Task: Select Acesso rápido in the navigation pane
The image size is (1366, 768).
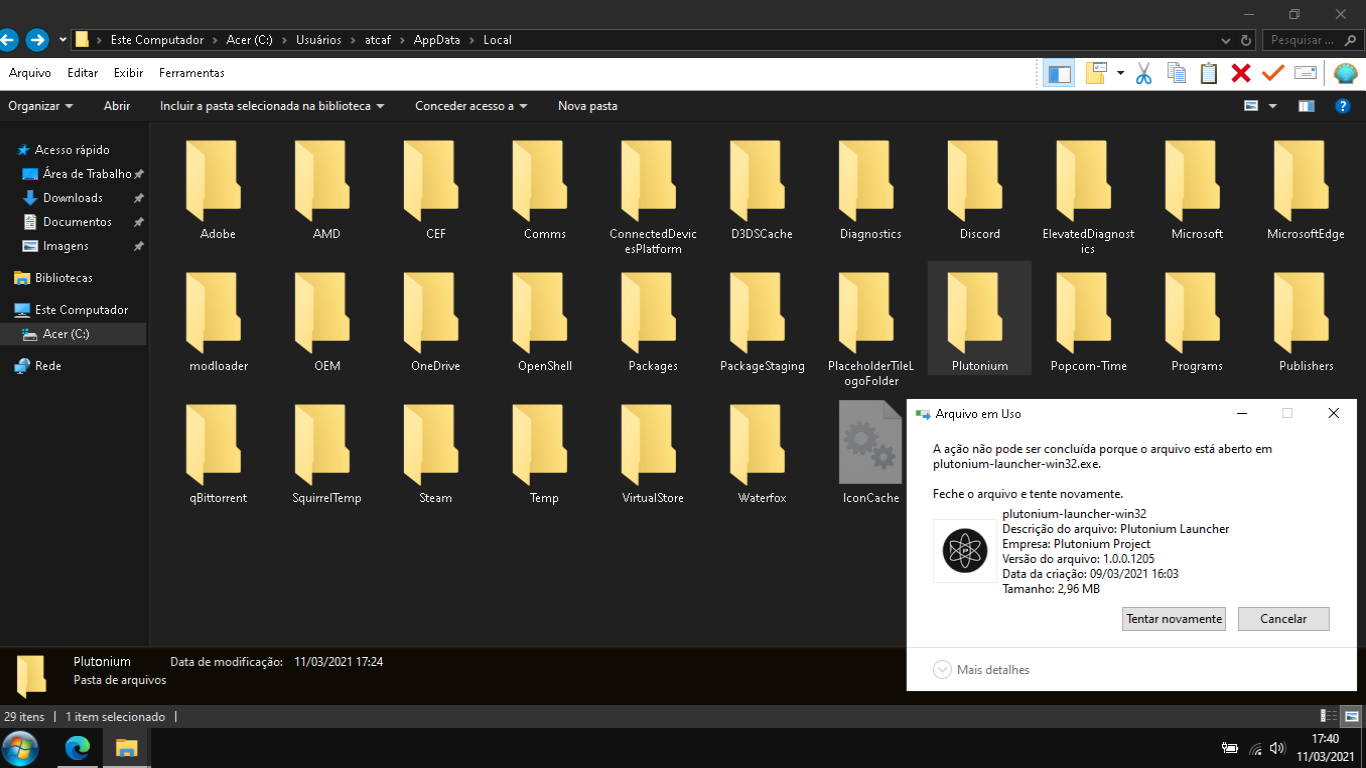Action: pyautogui.click(x=72, y=150)
